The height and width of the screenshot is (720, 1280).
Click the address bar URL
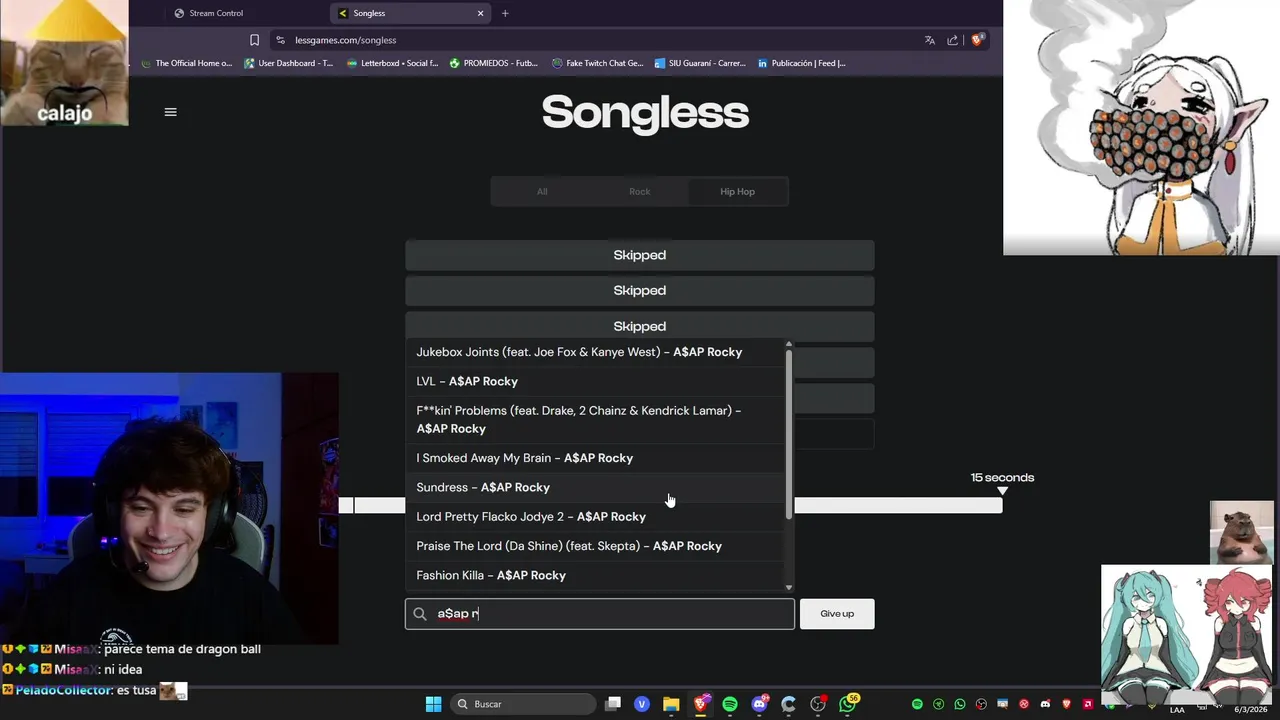click(346, 40)
